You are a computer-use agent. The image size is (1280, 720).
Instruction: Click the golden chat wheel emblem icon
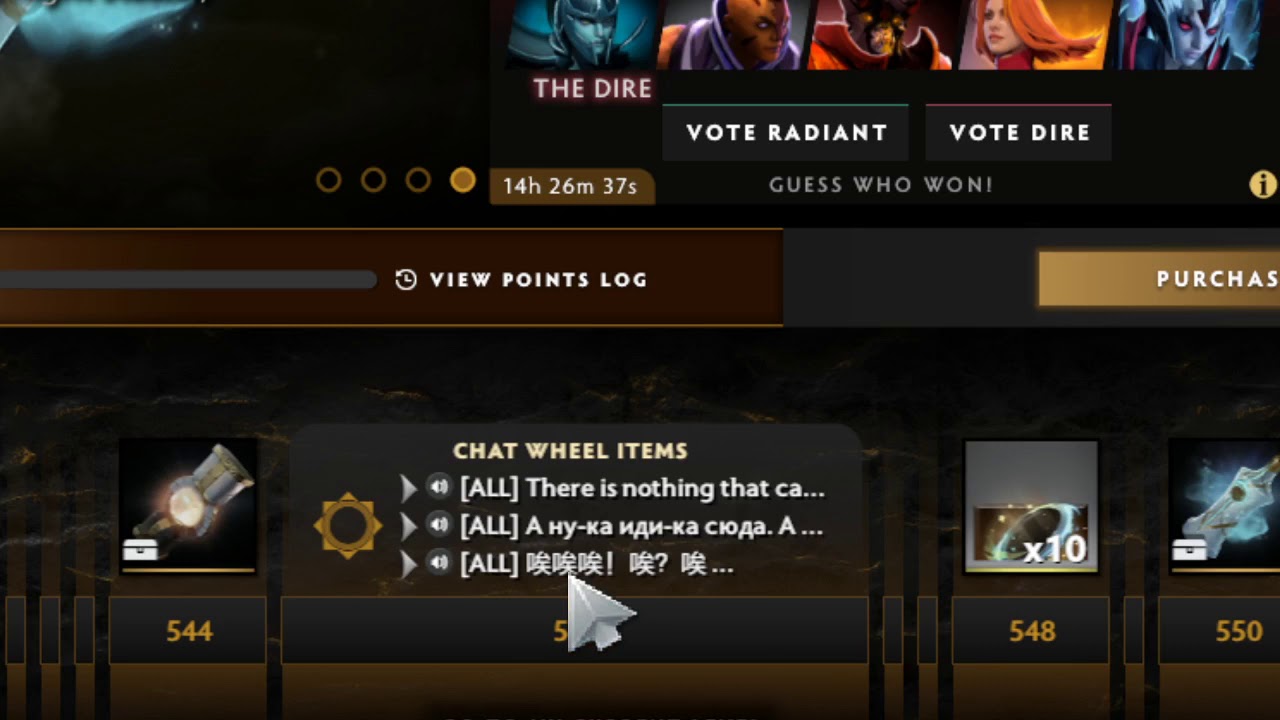pyautogui.click(x=347, y=525)
